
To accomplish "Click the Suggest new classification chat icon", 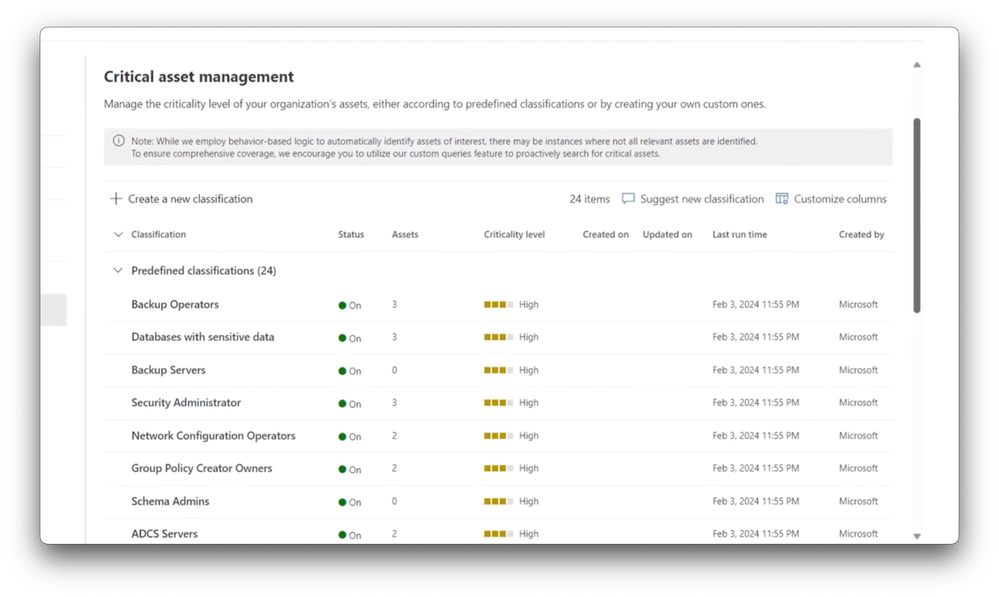I will (x=628, y=199).
